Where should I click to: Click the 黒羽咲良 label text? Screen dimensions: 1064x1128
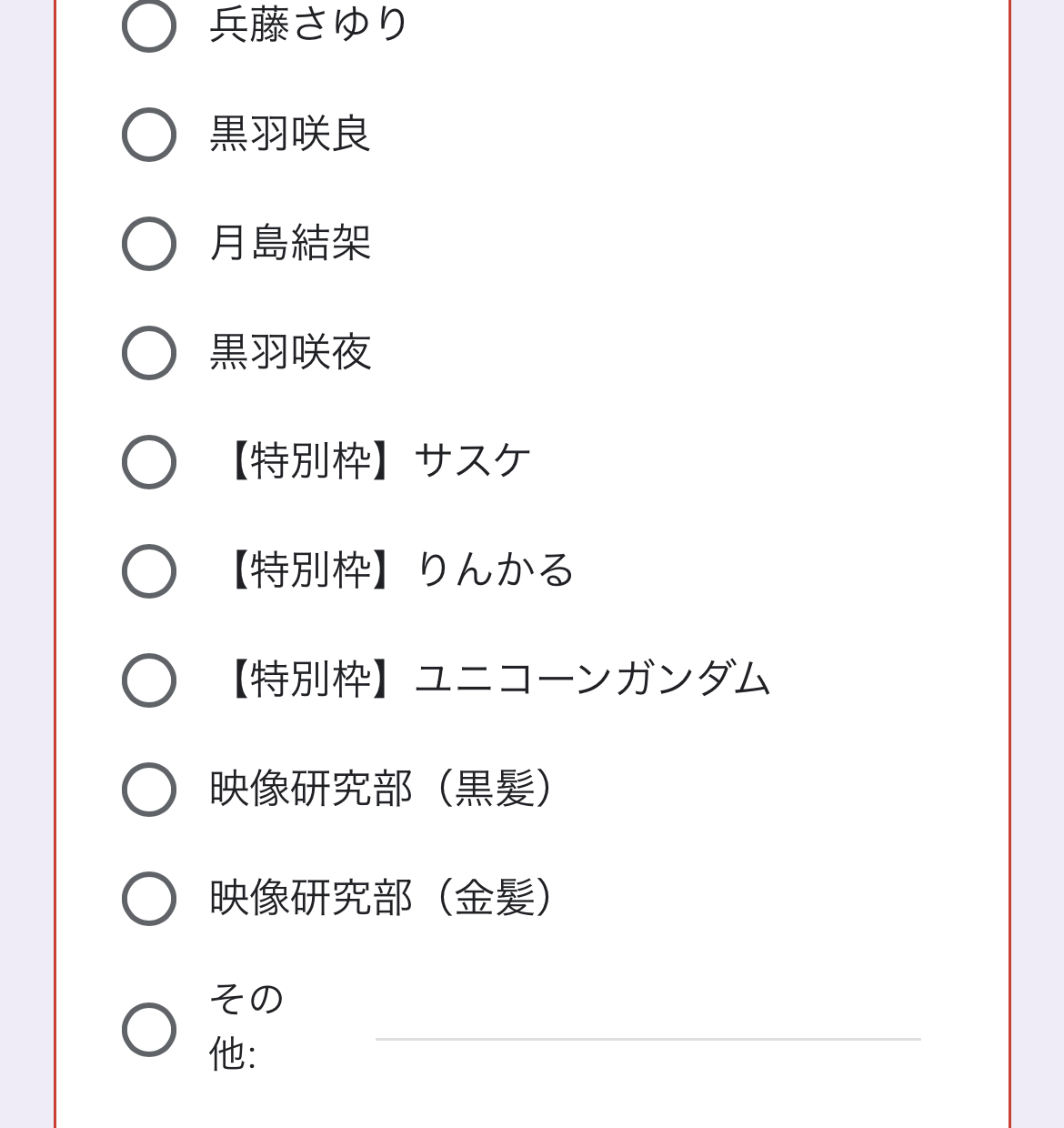(x=290, y=135)
